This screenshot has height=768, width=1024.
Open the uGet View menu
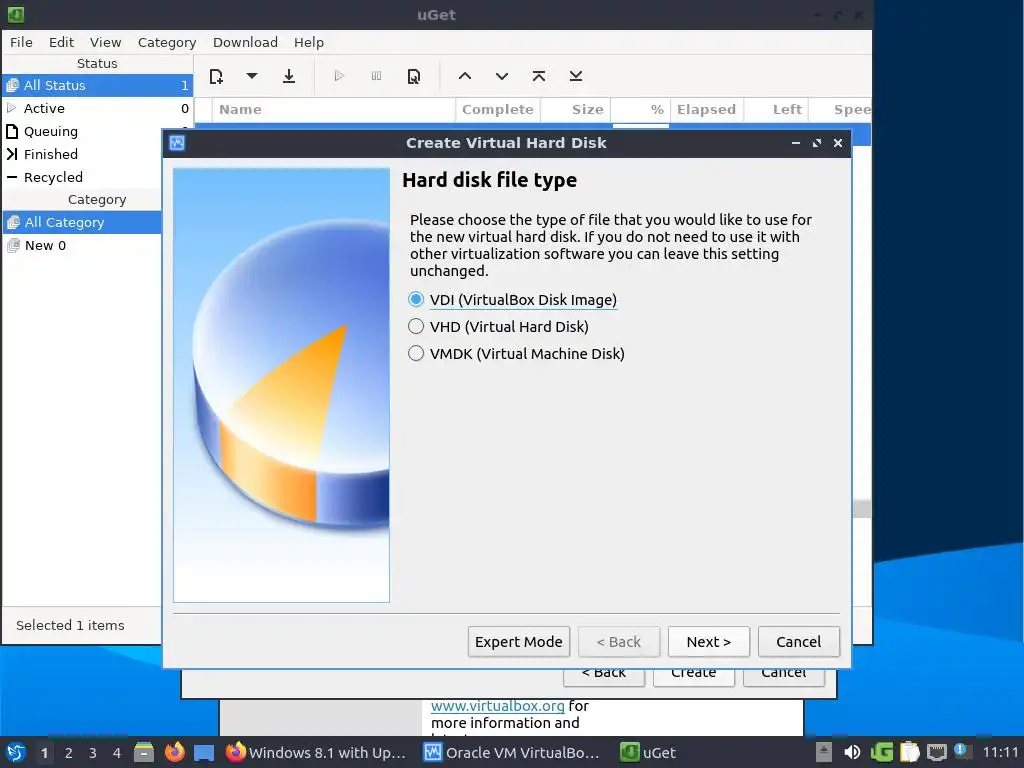click(105, 42)
